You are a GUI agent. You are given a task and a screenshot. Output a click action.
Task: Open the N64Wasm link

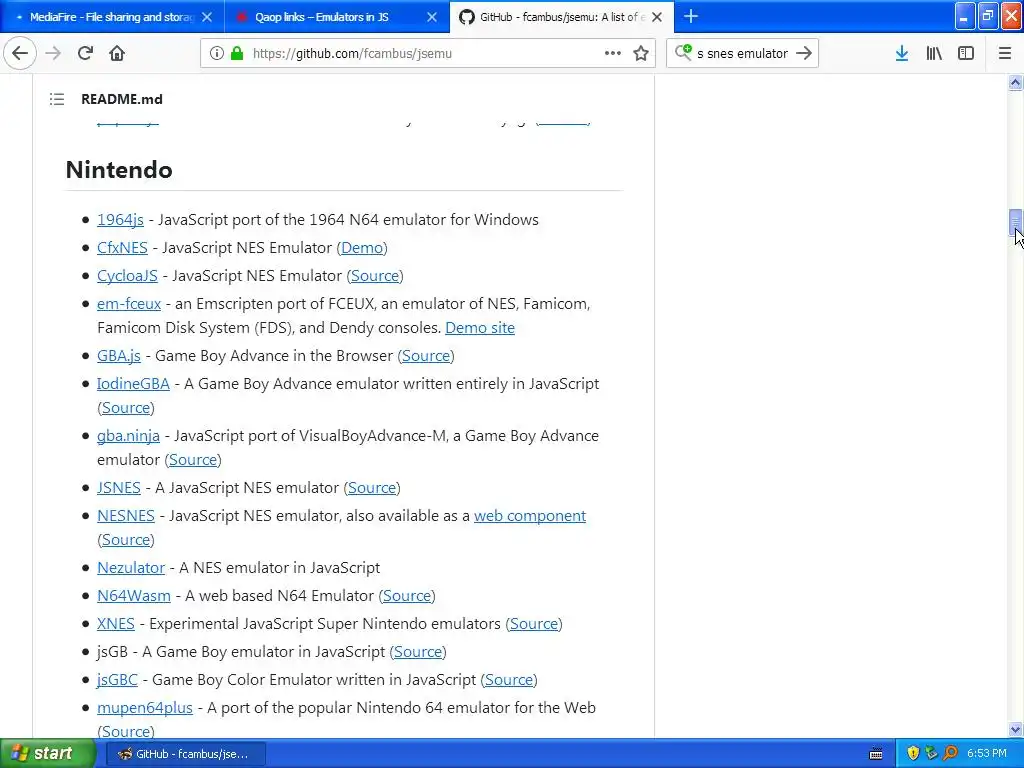134,596
